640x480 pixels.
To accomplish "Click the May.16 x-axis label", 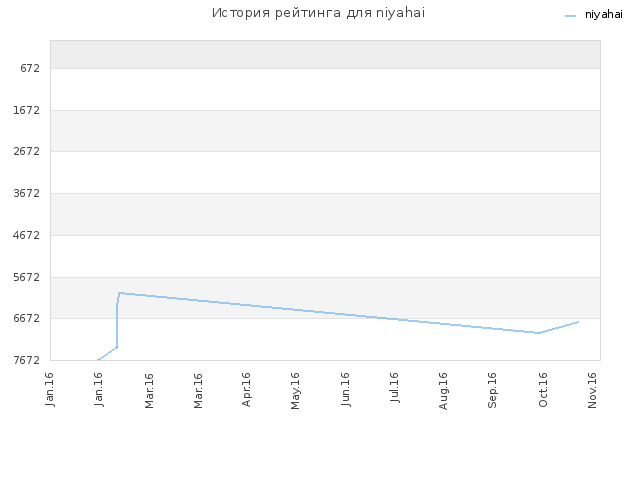I will pos(295,391).
